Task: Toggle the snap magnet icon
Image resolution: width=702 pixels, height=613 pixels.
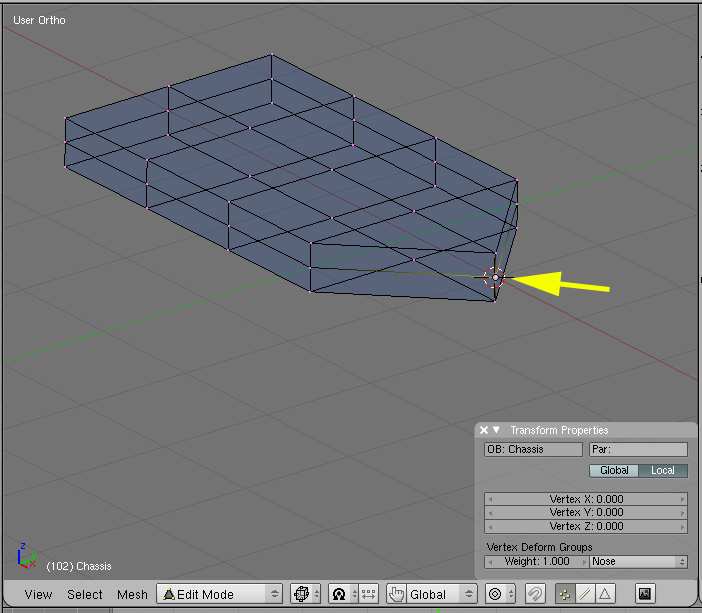Action: pos(535,594)
